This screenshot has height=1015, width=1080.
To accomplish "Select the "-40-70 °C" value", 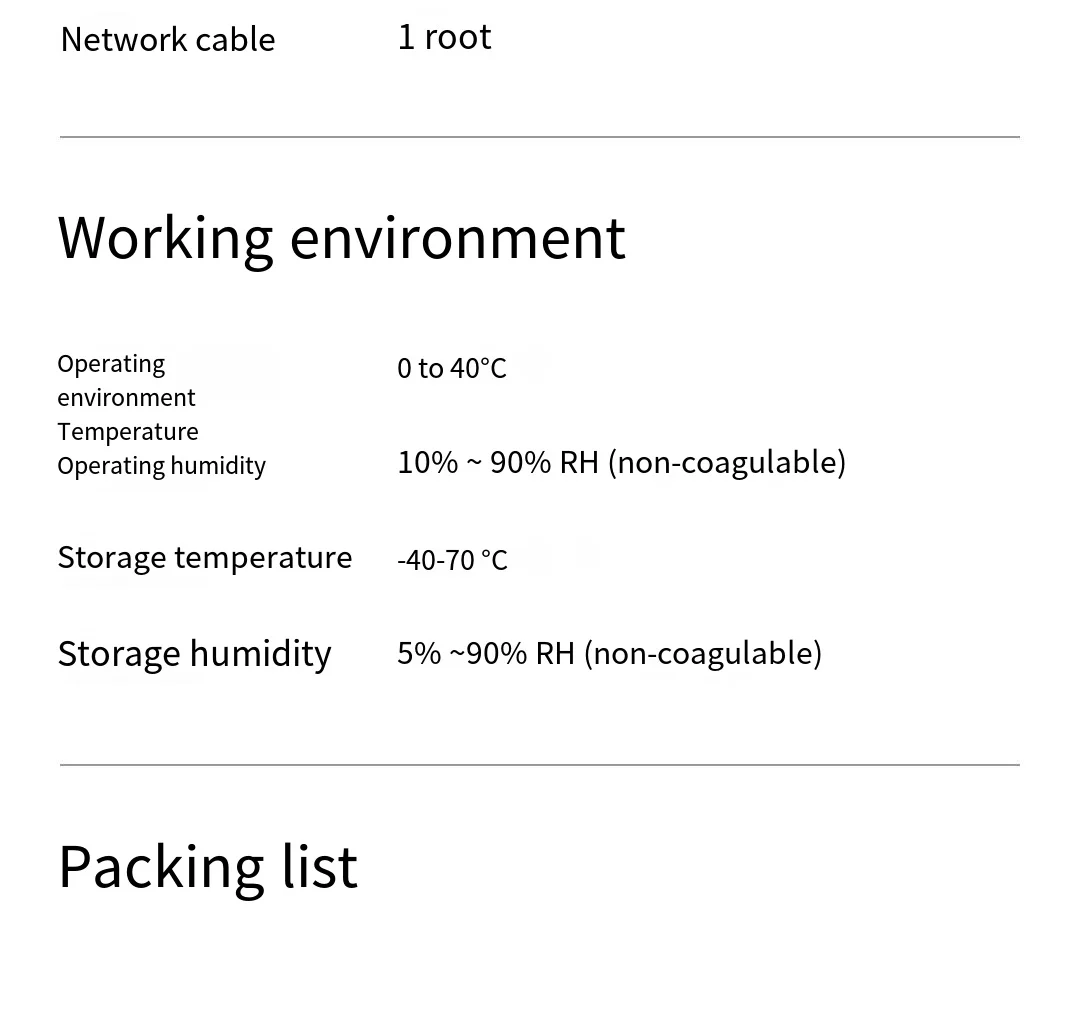I will pos(452,560).
